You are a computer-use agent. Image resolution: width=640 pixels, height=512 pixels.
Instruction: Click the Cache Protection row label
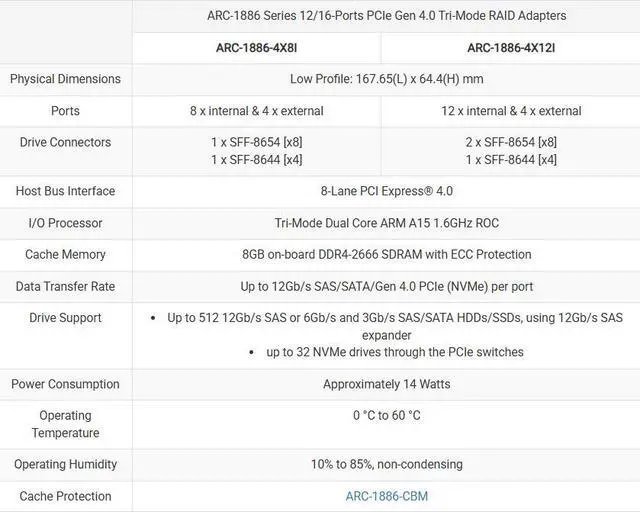(x=65, y=496)
